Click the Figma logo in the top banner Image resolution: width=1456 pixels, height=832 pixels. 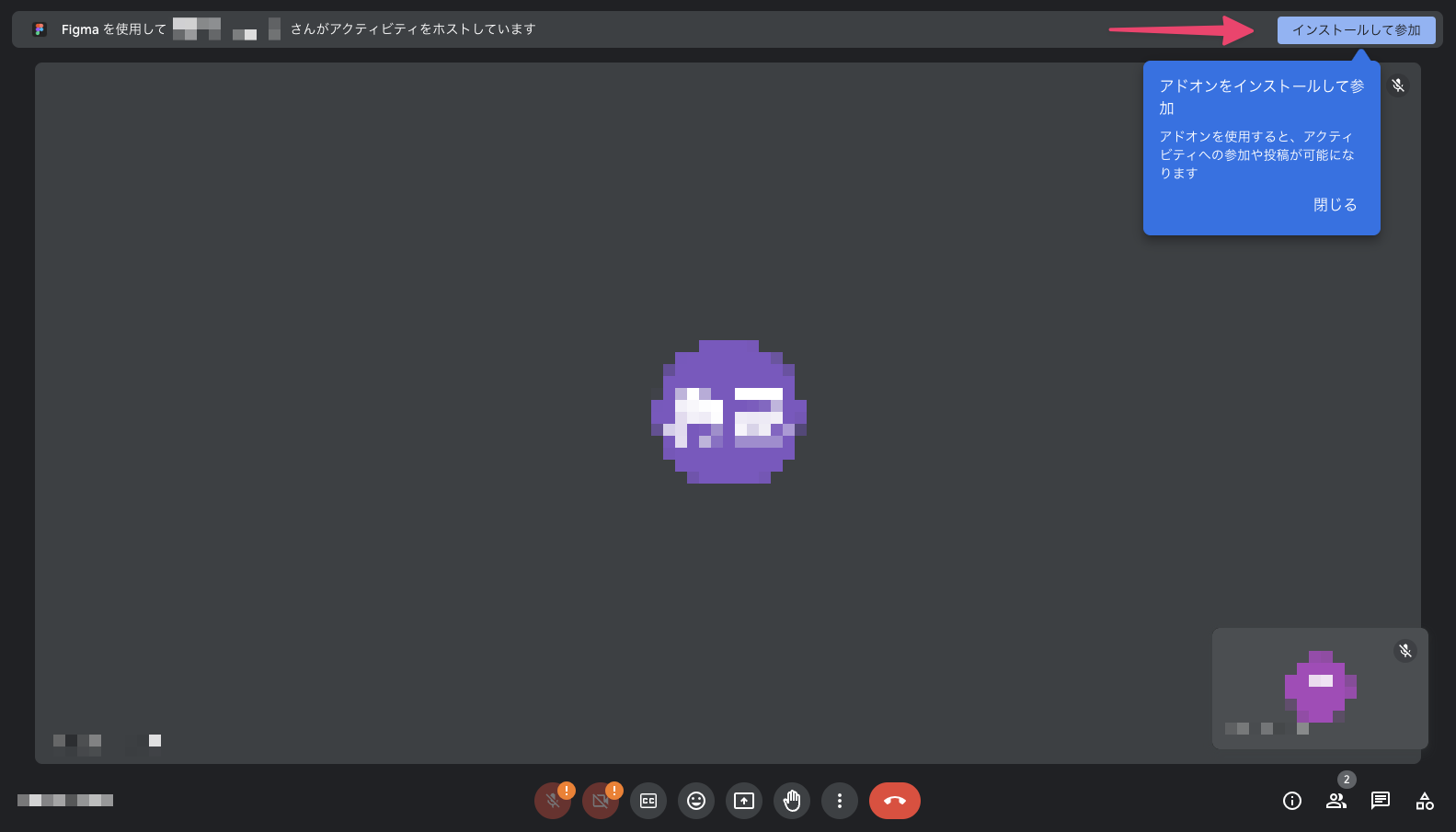coord(40,29)
